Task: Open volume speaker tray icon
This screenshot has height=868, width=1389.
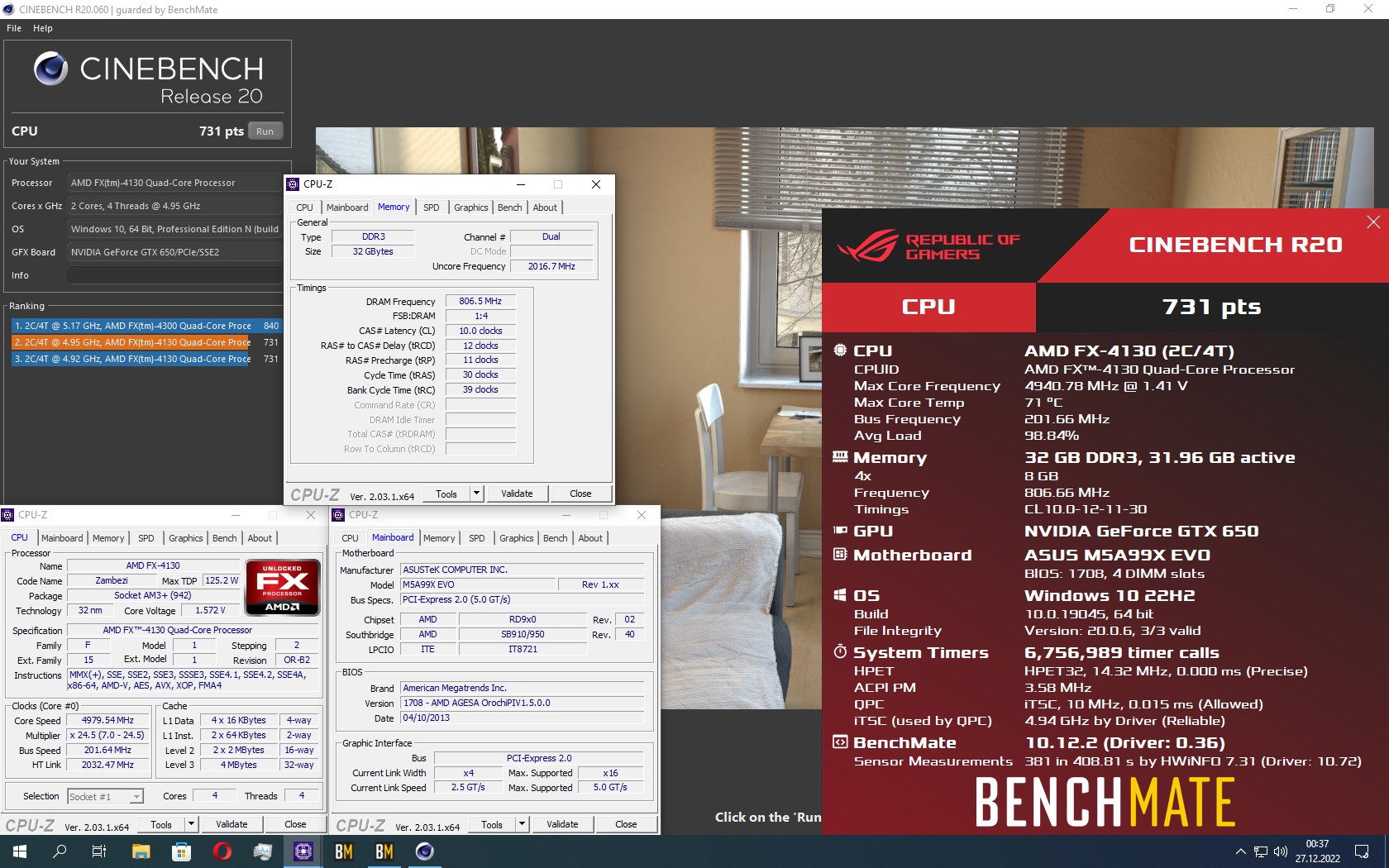Action: (x=1281, y=851)
